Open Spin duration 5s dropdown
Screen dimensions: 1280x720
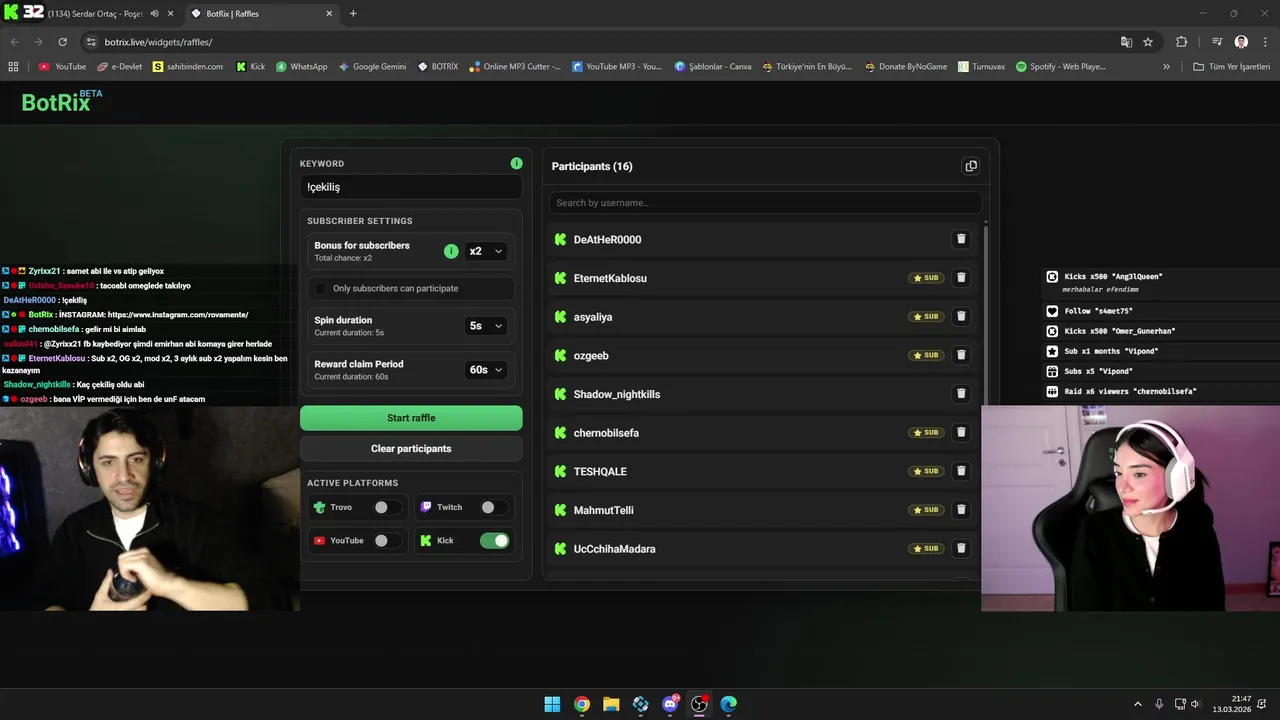click(x=486, y=325)
